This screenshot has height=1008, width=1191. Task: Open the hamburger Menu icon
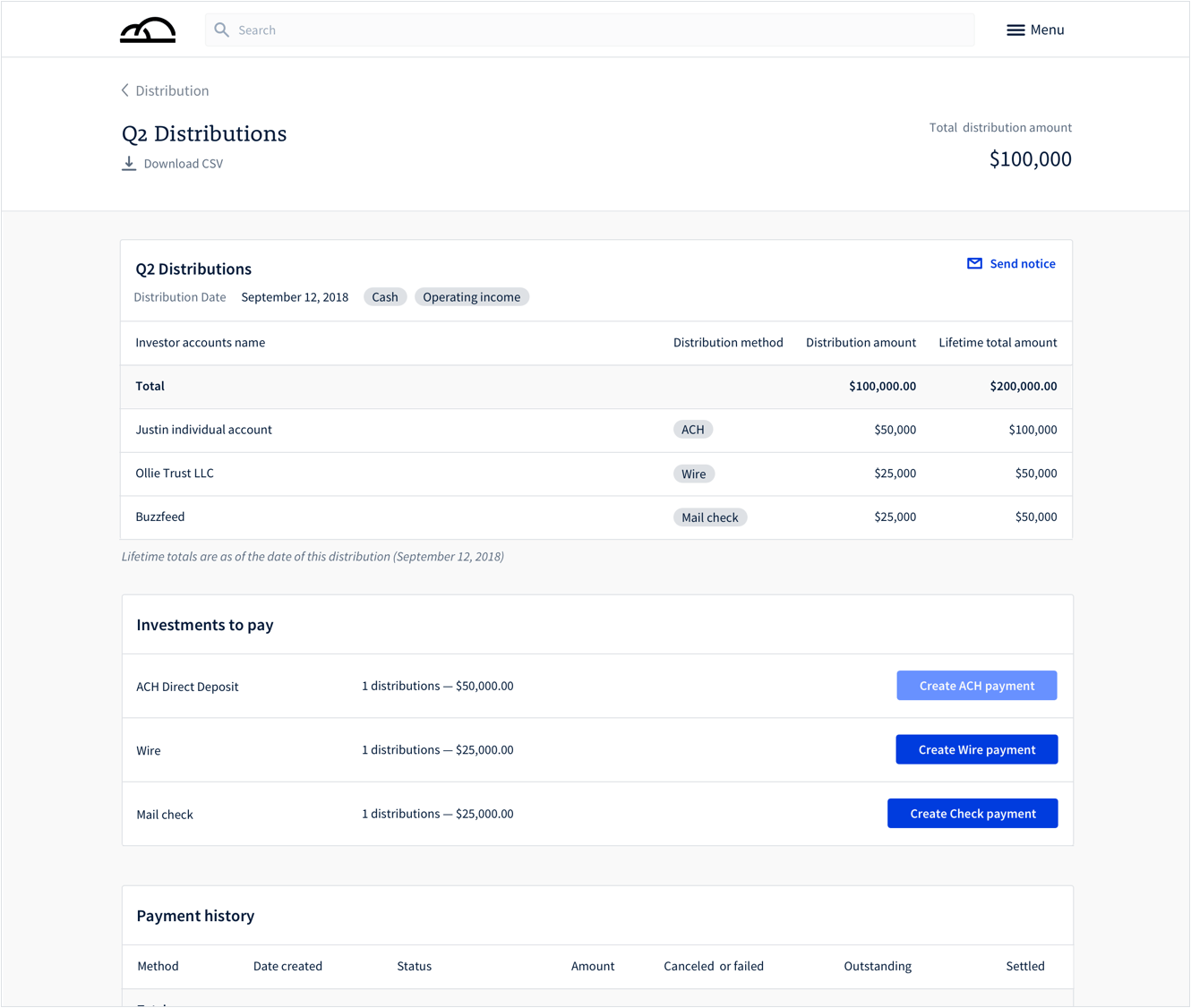pyautogui.click(x=1015, y=30)
